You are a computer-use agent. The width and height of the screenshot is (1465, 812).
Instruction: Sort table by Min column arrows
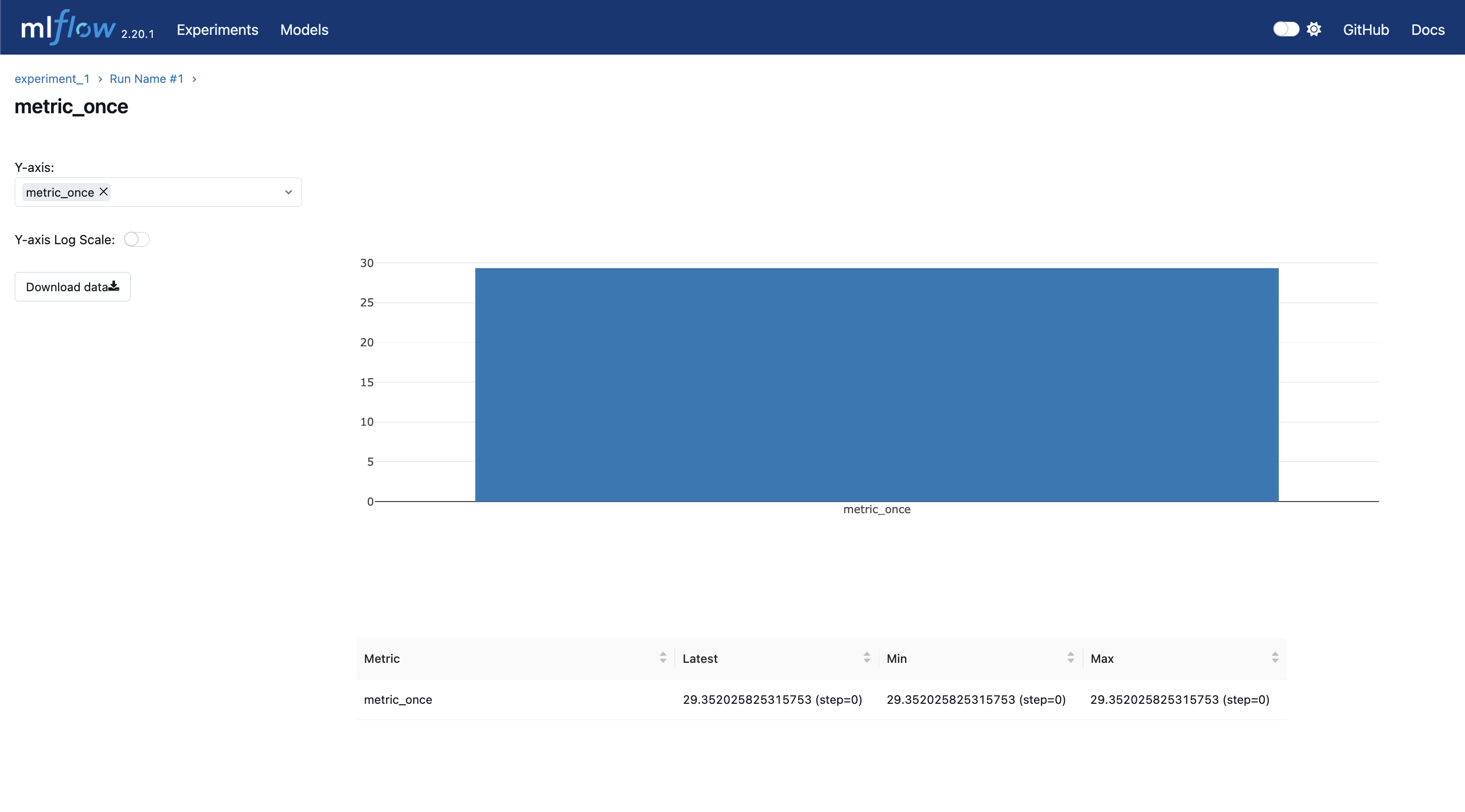(x=1070, y=658)
